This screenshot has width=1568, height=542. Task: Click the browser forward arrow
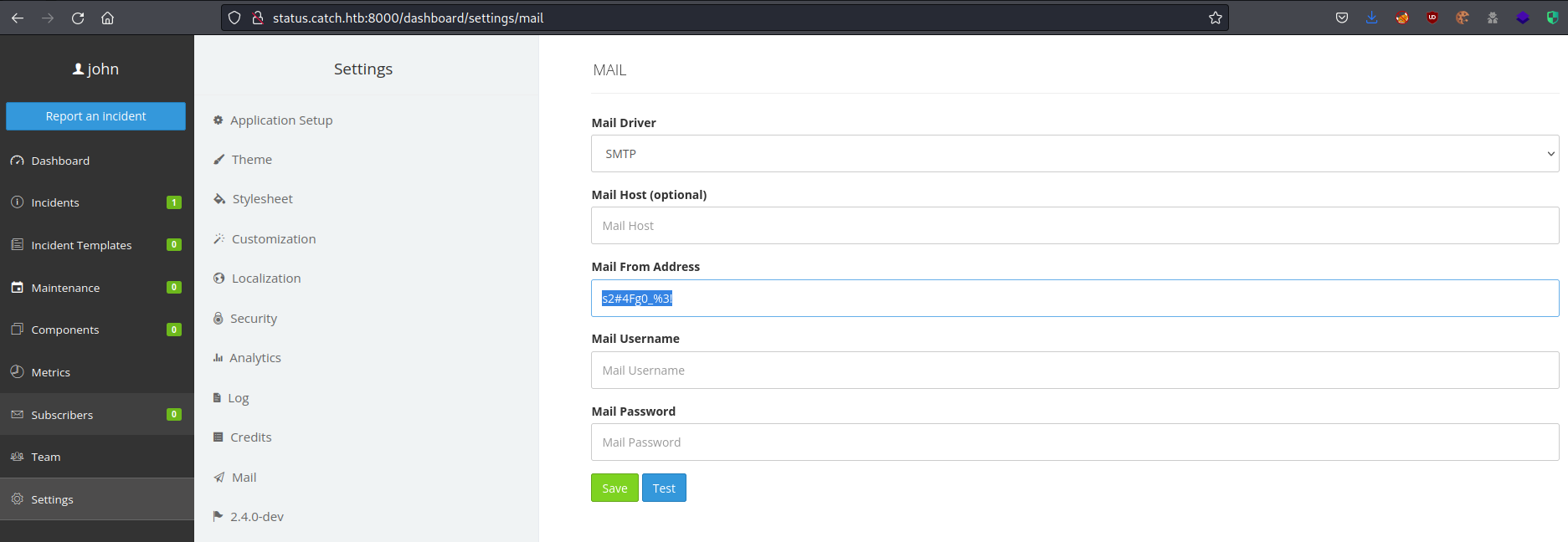pyautogui.click(x=48, y=18)
